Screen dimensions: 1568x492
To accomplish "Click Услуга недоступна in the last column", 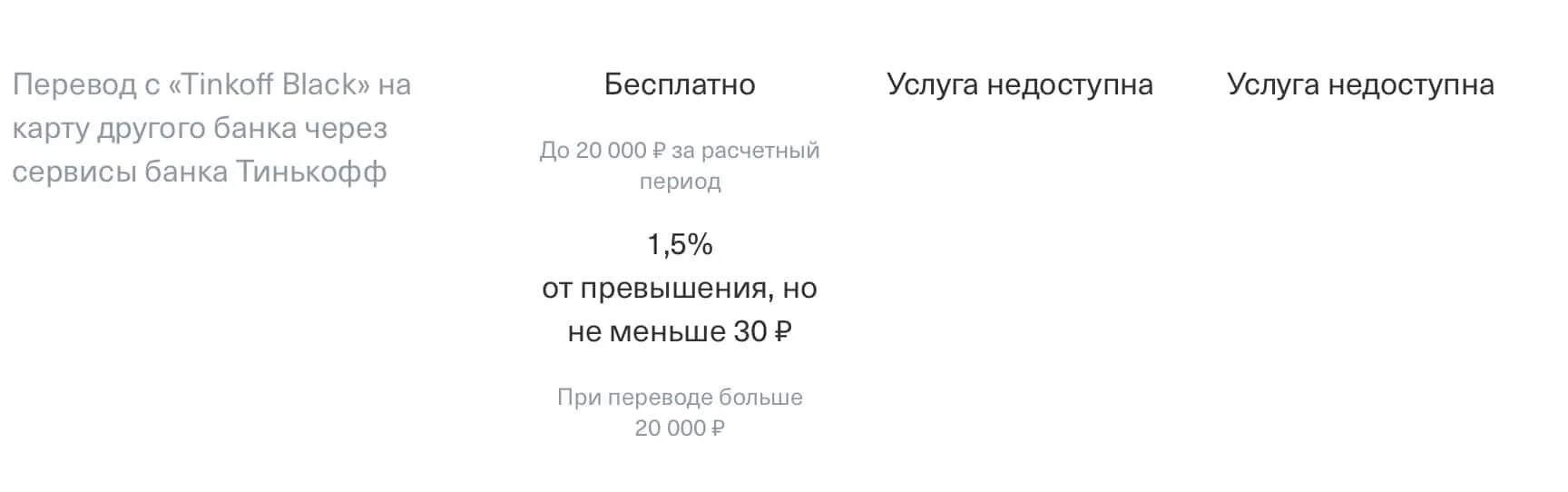I will (1360, 84).
